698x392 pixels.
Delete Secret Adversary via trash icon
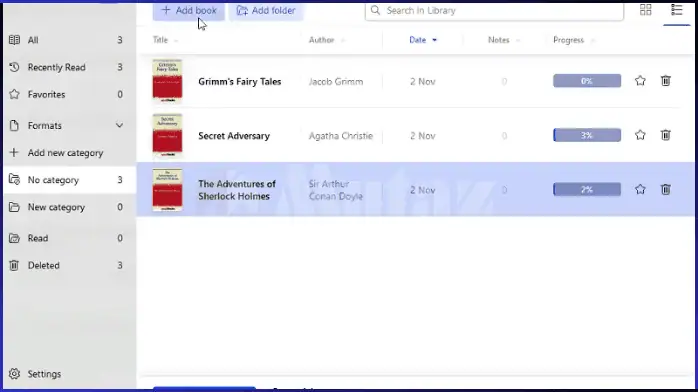[666, 135]
